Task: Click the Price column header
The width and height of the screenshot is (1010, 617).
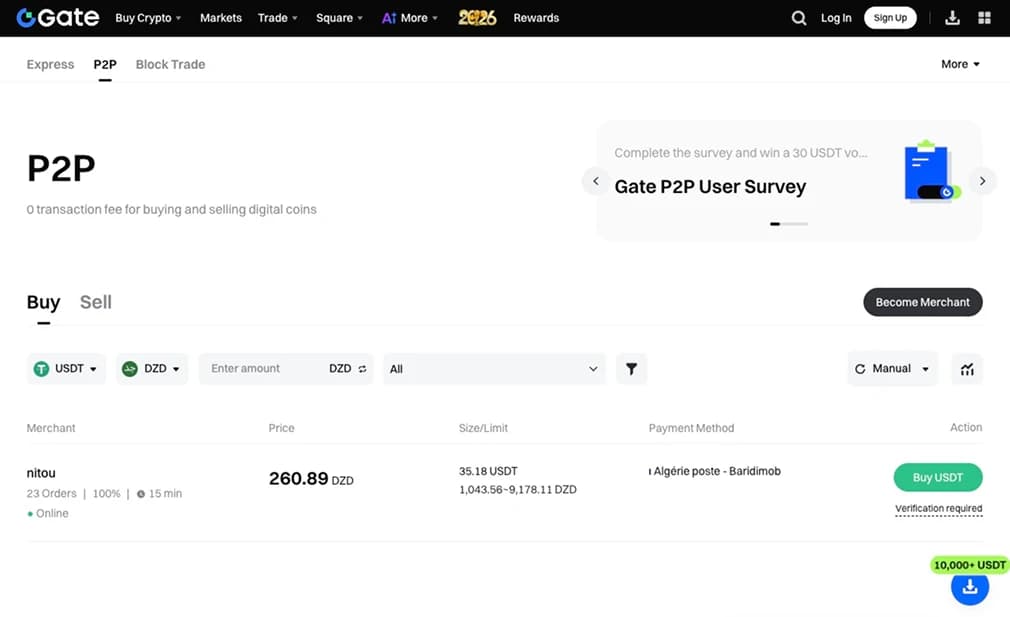Action: point(281,428)
